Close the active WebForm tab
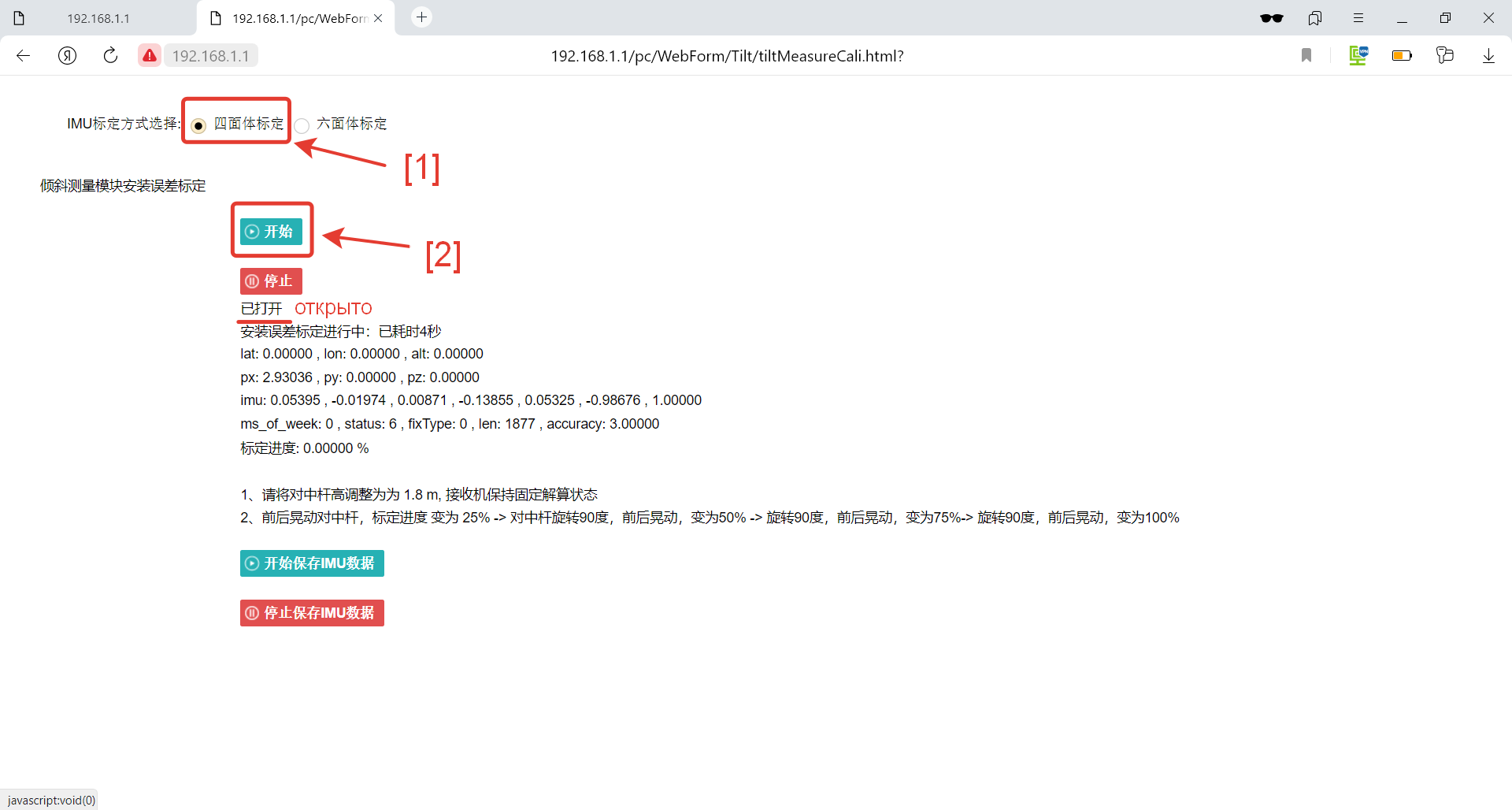1512x810 pixels. pyautogui.click(x=378, y=18)
